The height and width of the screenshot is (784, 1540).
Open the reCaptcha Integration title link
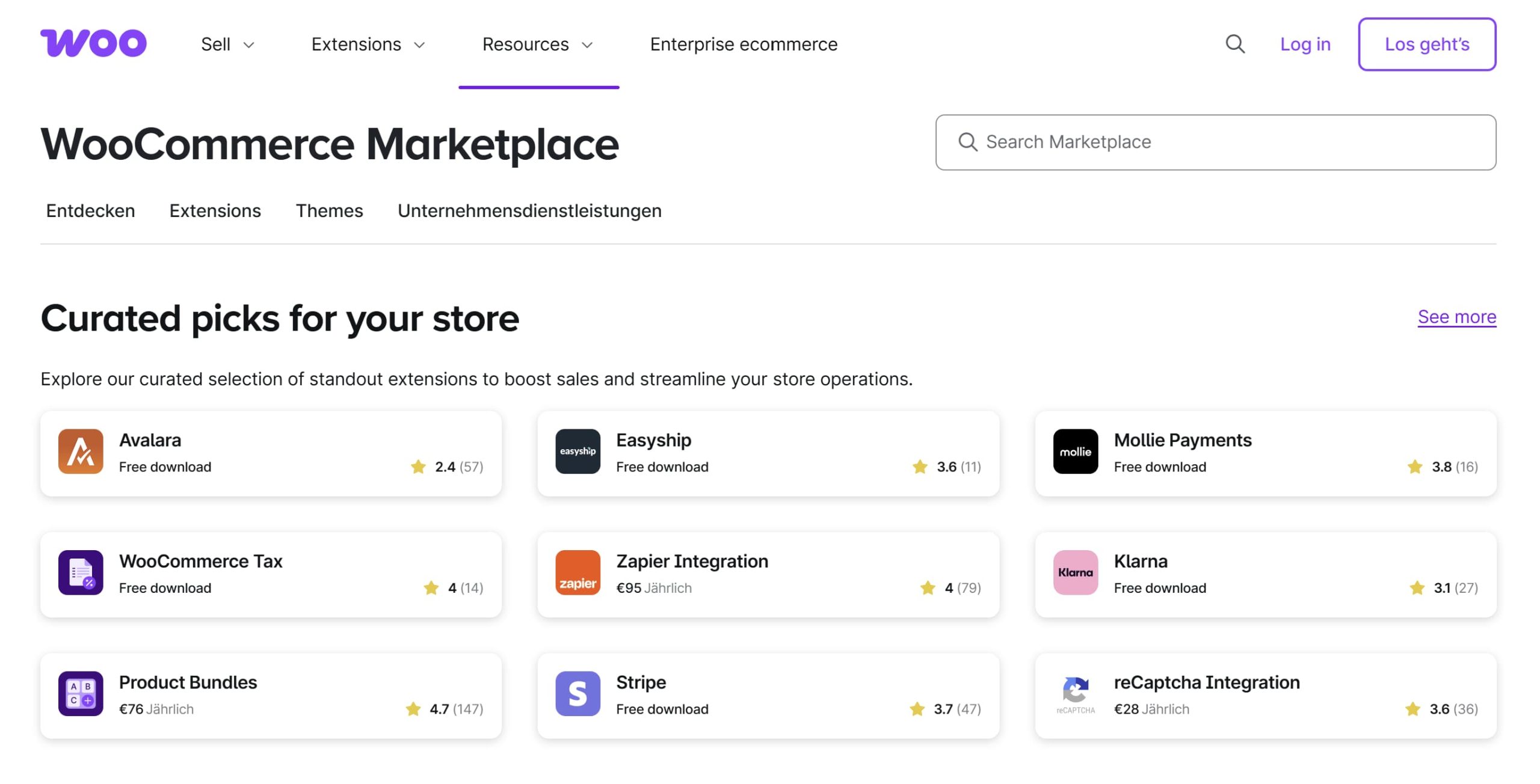click(x=1207, y=682)
